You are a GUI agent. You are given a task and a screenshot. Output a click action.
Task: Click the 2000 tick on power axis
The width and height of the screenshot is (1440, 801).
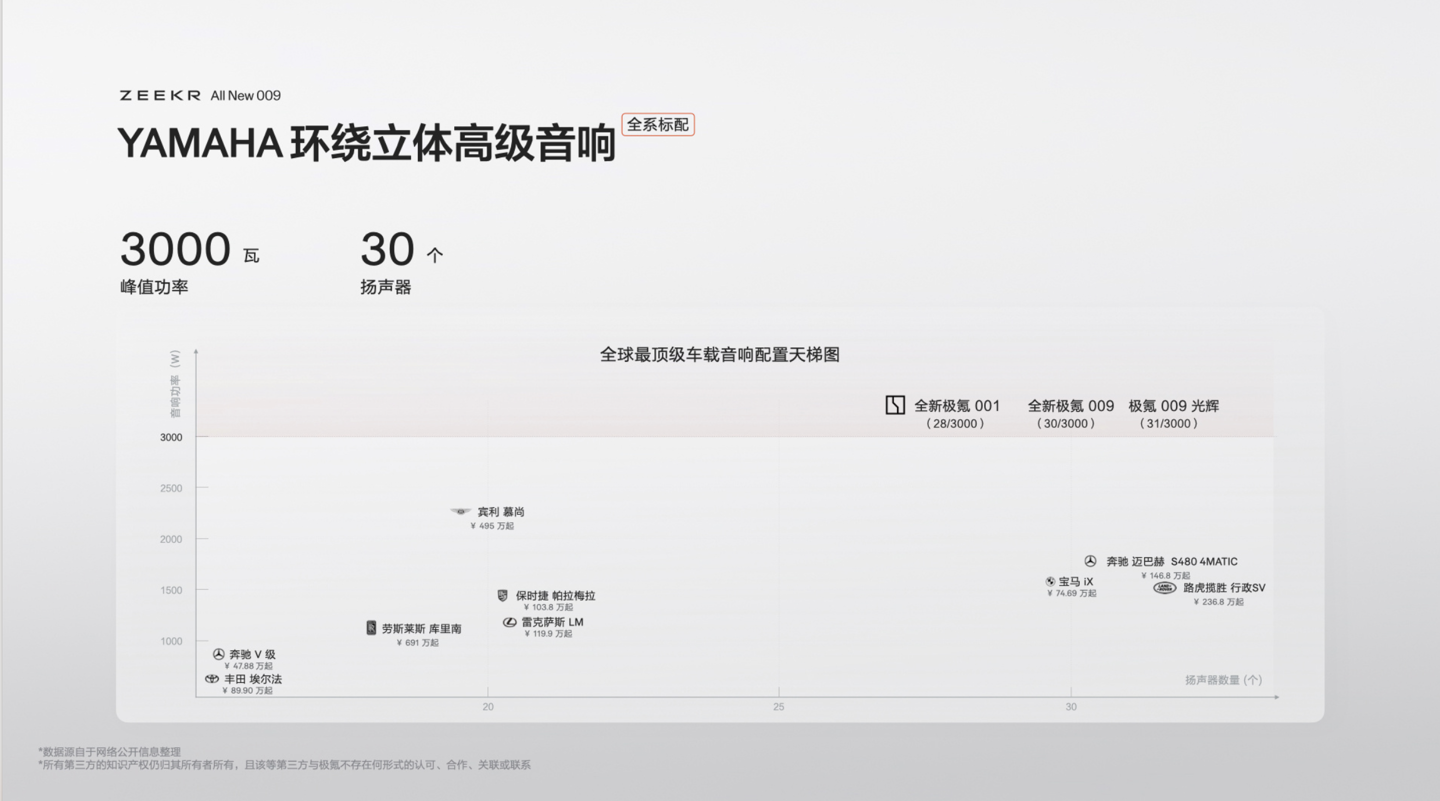[171, 539]
